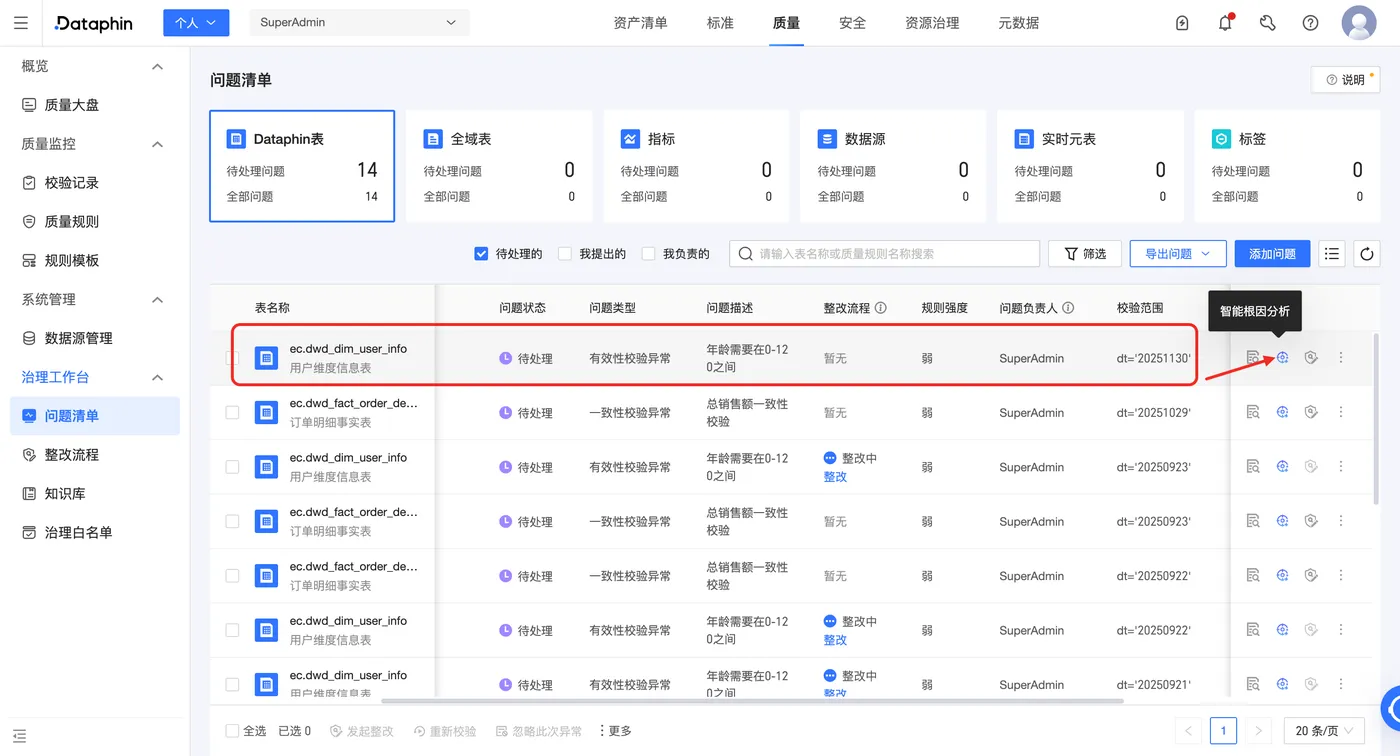Open the 导出问题 dropdown
Viewport: 1400px width, 756px height.
(1178, 254)
